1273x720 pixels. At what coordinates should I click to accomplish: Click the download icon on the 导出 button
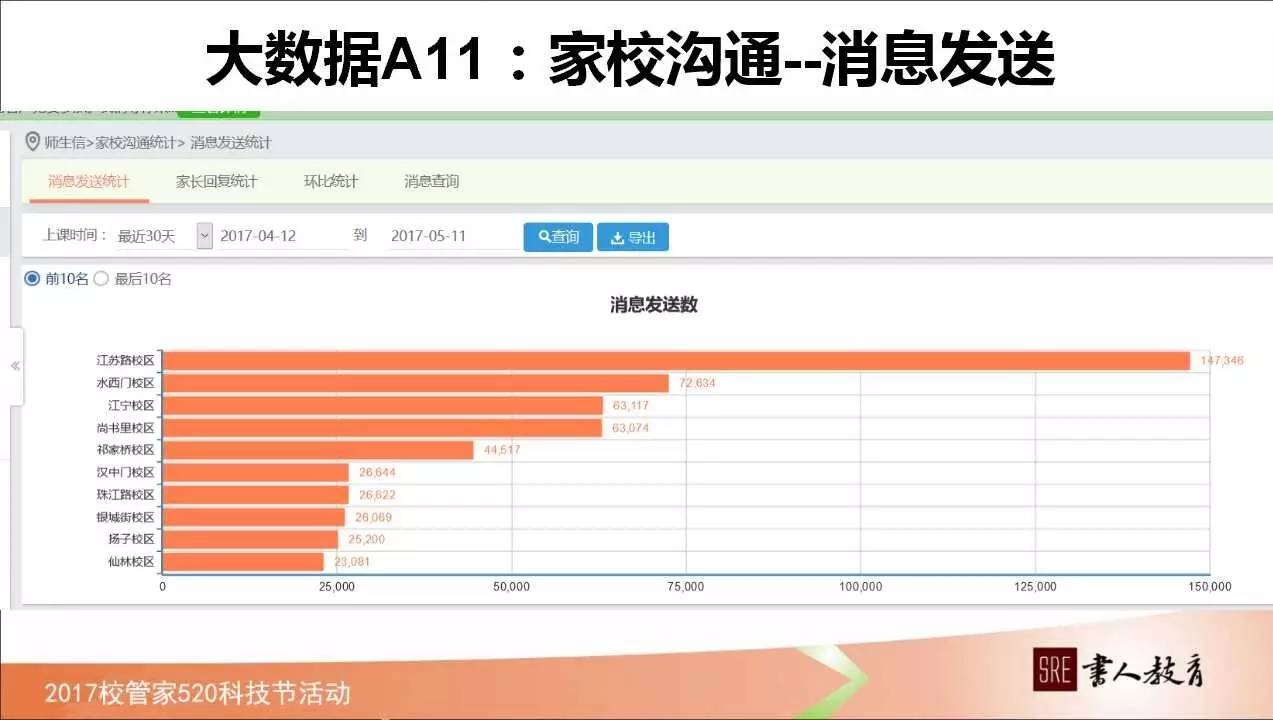(x=618, y=237)
